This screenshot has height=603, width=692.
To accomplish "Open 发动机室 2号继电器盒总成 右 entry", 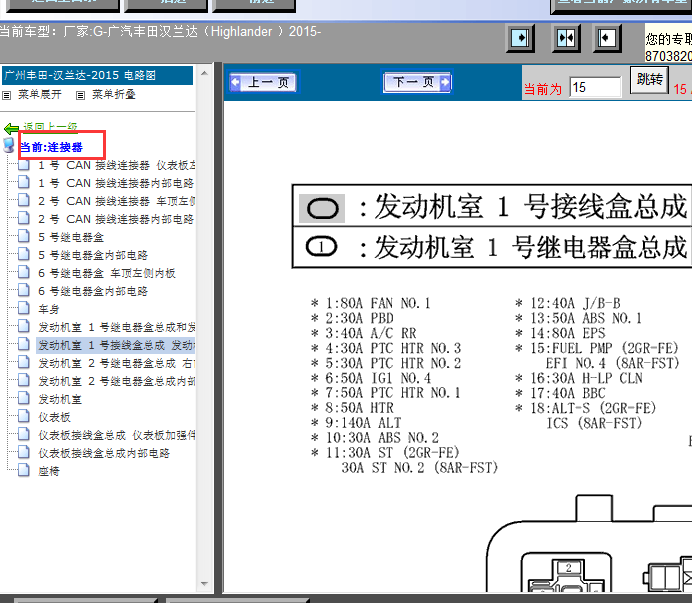I will point(117,363).
